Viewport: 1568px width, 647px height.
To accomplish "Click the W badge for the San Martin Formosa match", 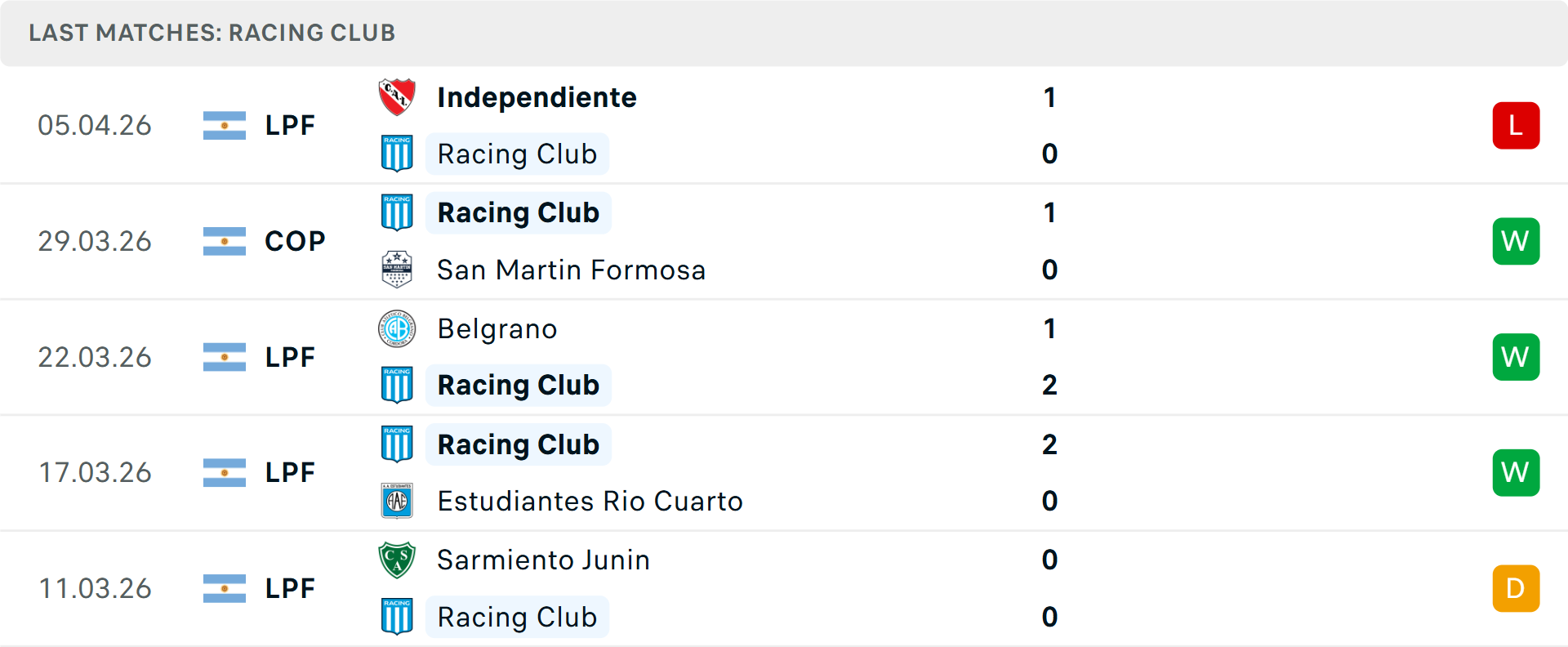I will (1516, 241).
